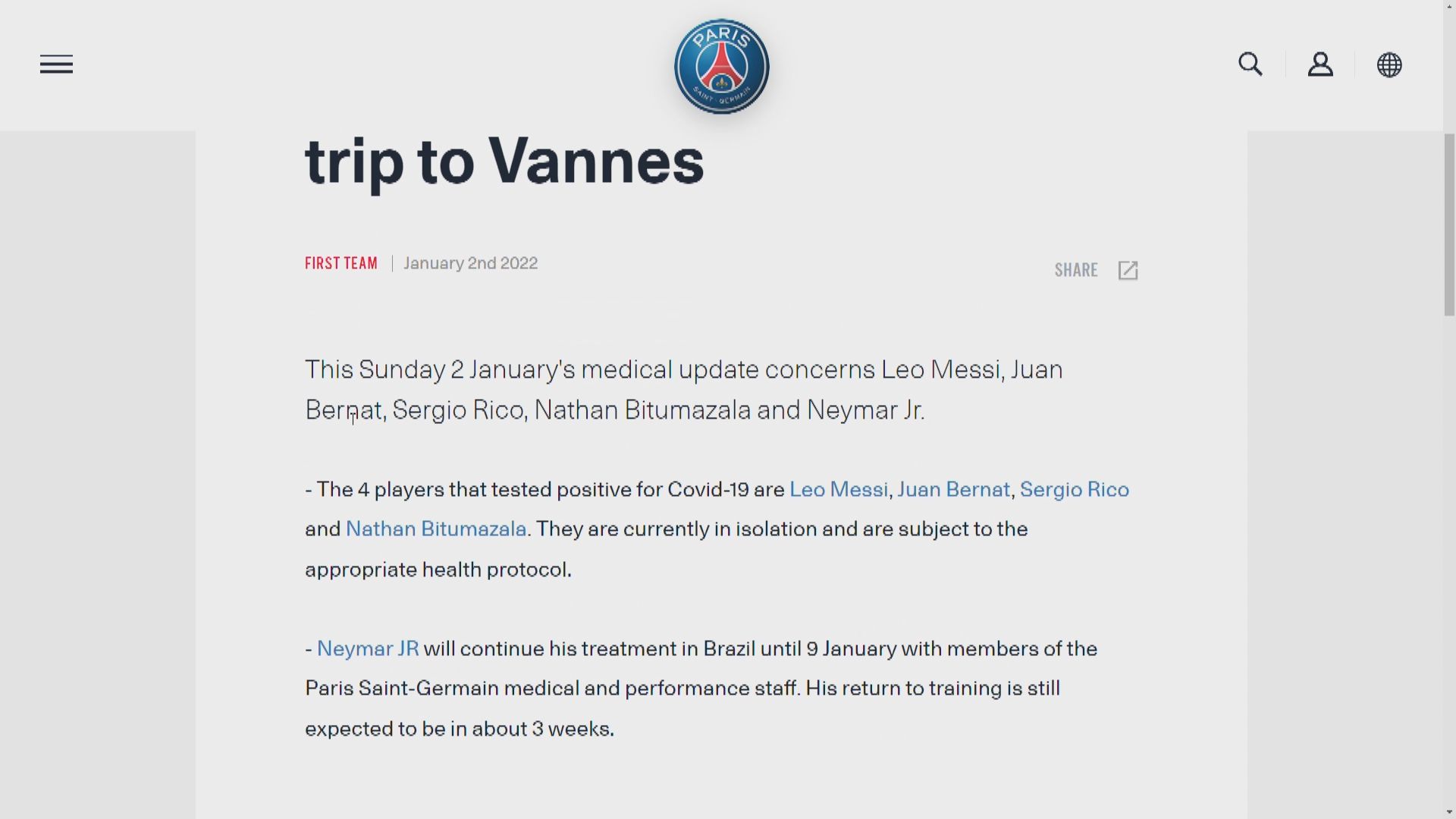Click the Paris Saint-Germain crest logo
The height and width of the screenshot is (819, 1456).
coord(721,67)
